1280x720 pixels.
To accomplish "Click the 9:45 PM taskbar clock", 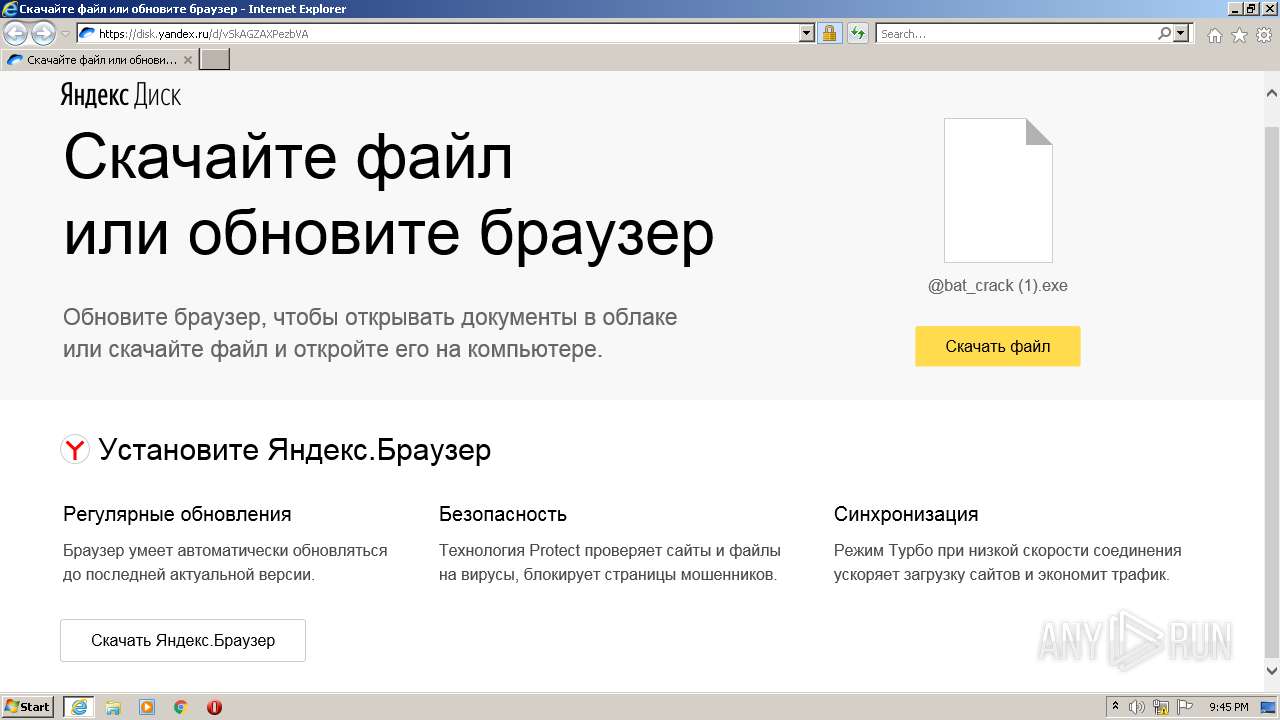I will [1229, 707].
